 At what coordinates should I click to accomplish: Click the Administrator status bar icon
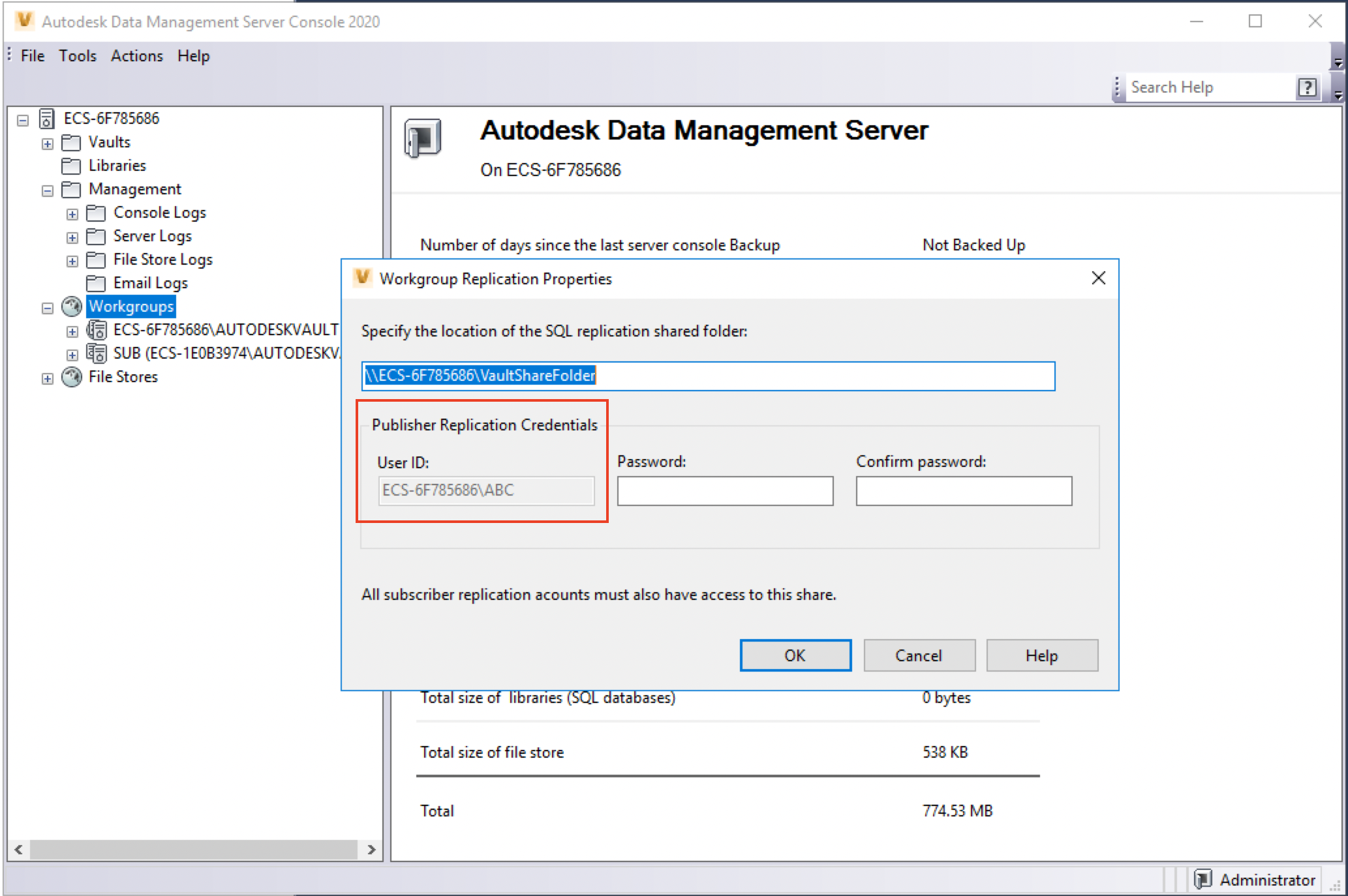tap(1202, 879)
